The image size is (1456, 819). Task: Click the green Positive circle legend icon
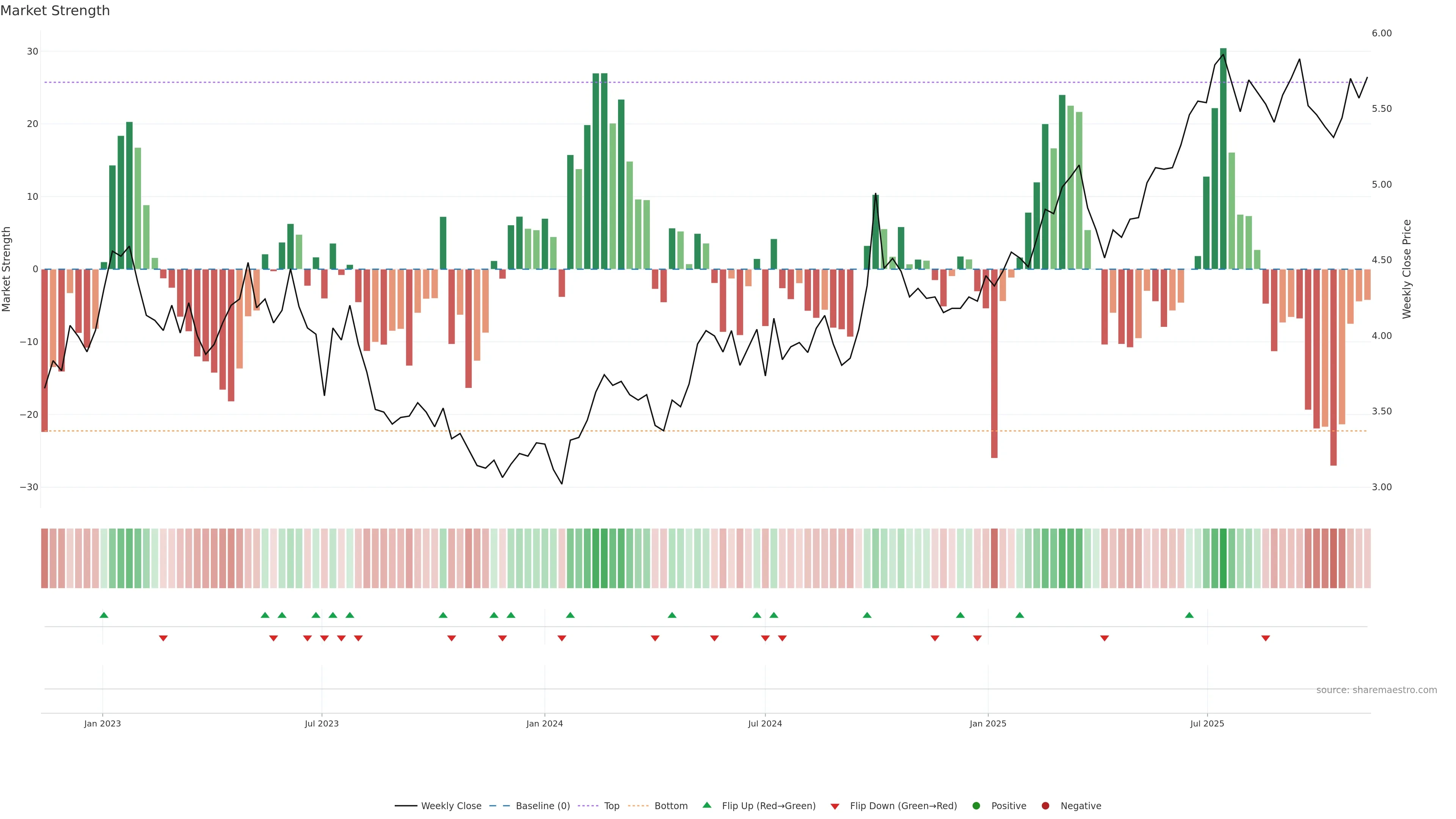[976, 805]
